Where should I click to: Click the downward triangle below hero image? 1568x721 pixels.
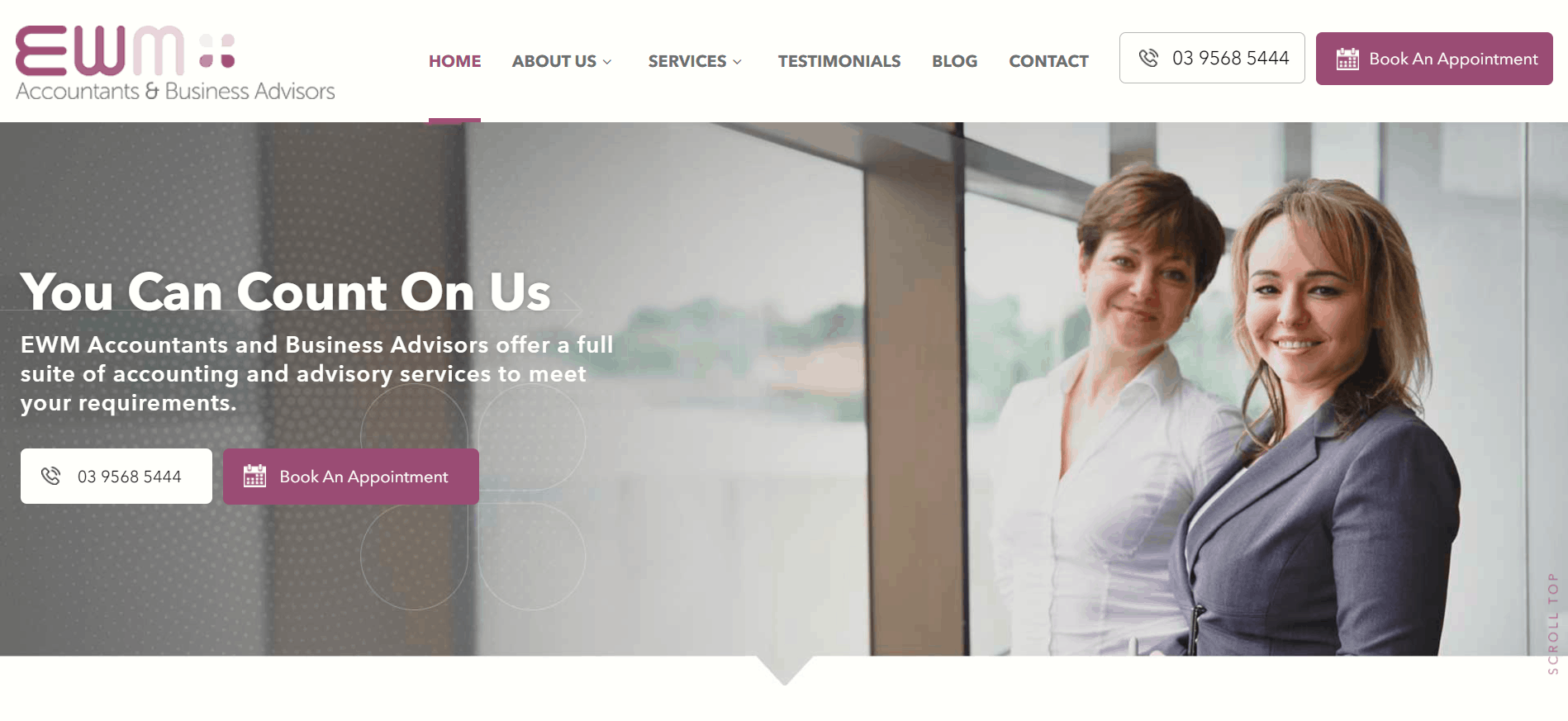pos(785,670)
